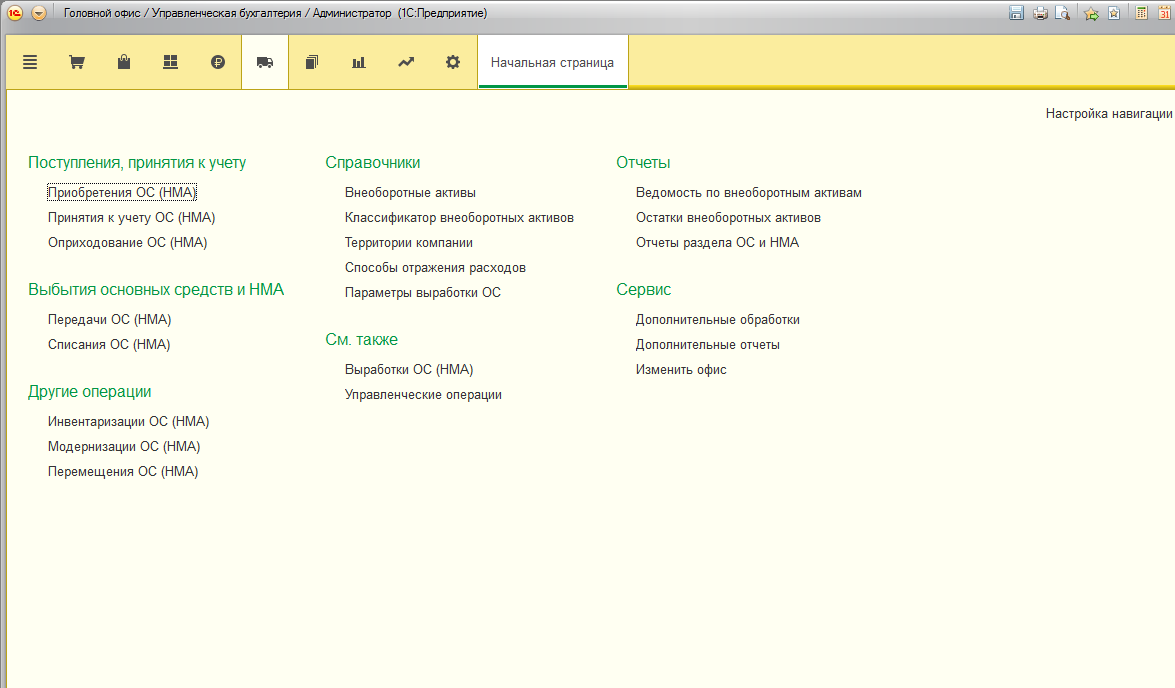Open Настройка навигации
1175x688 pixels.
tap(1108, 113)
